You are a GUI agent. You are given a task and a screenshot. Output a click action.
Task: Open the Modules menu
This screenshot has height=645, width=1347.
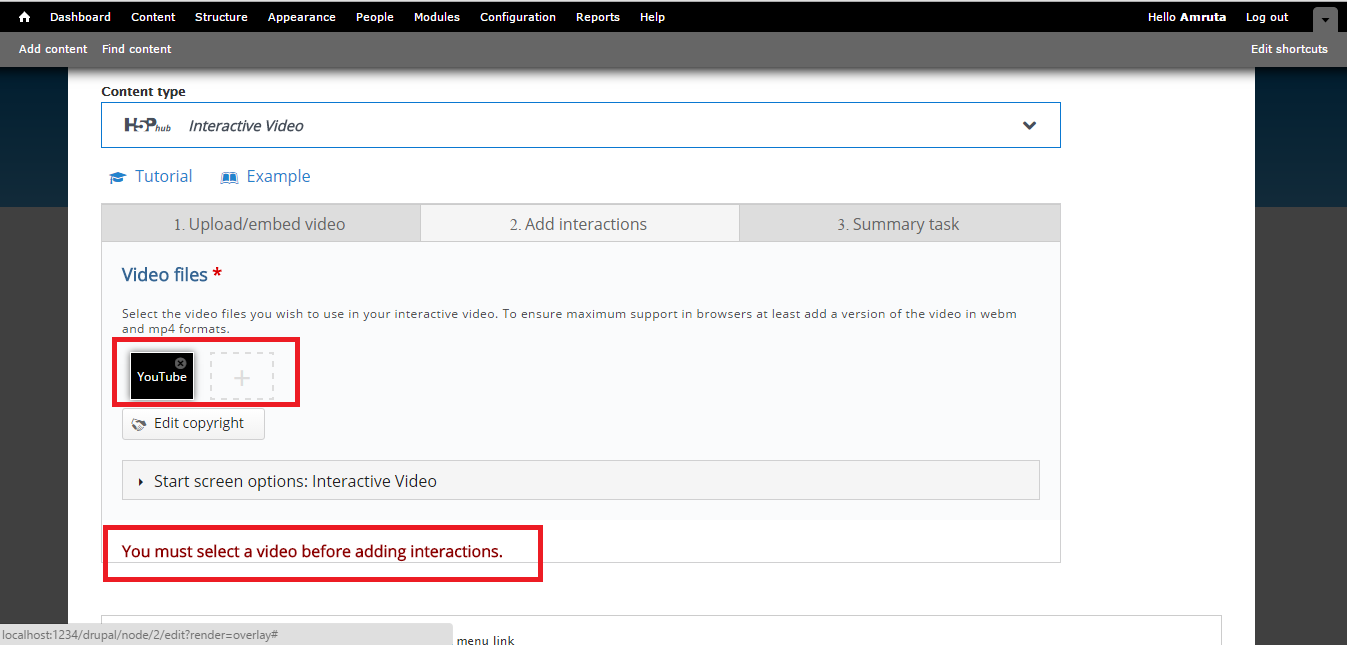[x=437, y=17]
